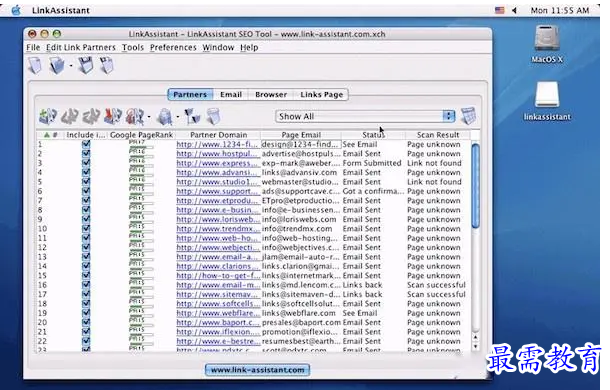Click the volume speaker icon in menu bar
The width and height of the screenshot is (610, 390).
pyautogui.click(x=514, y=11)
